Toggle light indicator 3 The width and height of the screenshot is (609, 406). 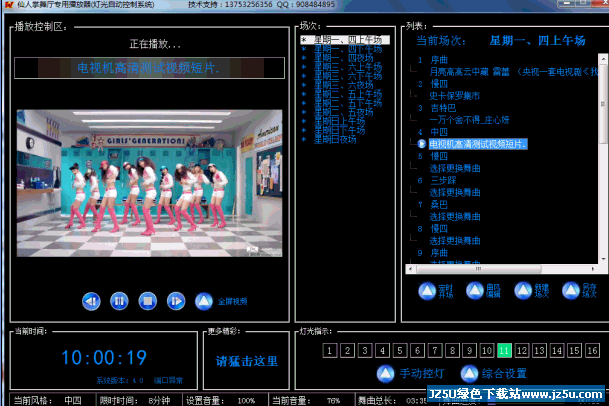(365, 351)
